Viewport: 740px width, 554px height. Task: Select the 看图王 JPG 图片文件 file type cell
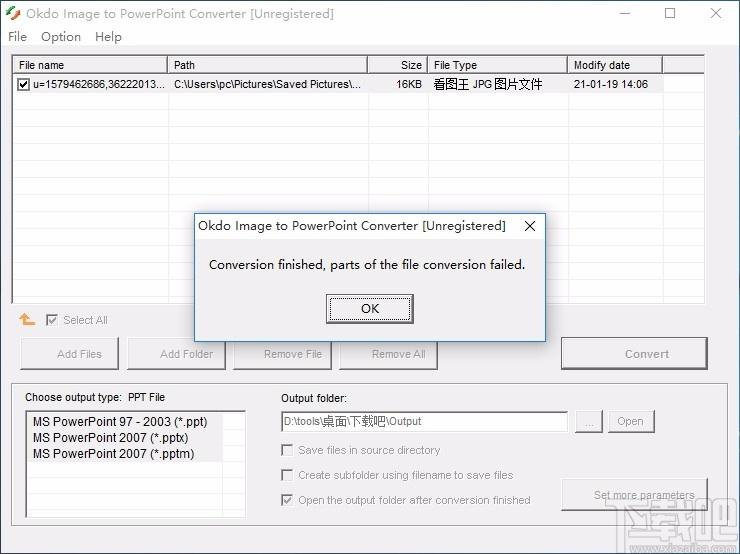point(488,84)
